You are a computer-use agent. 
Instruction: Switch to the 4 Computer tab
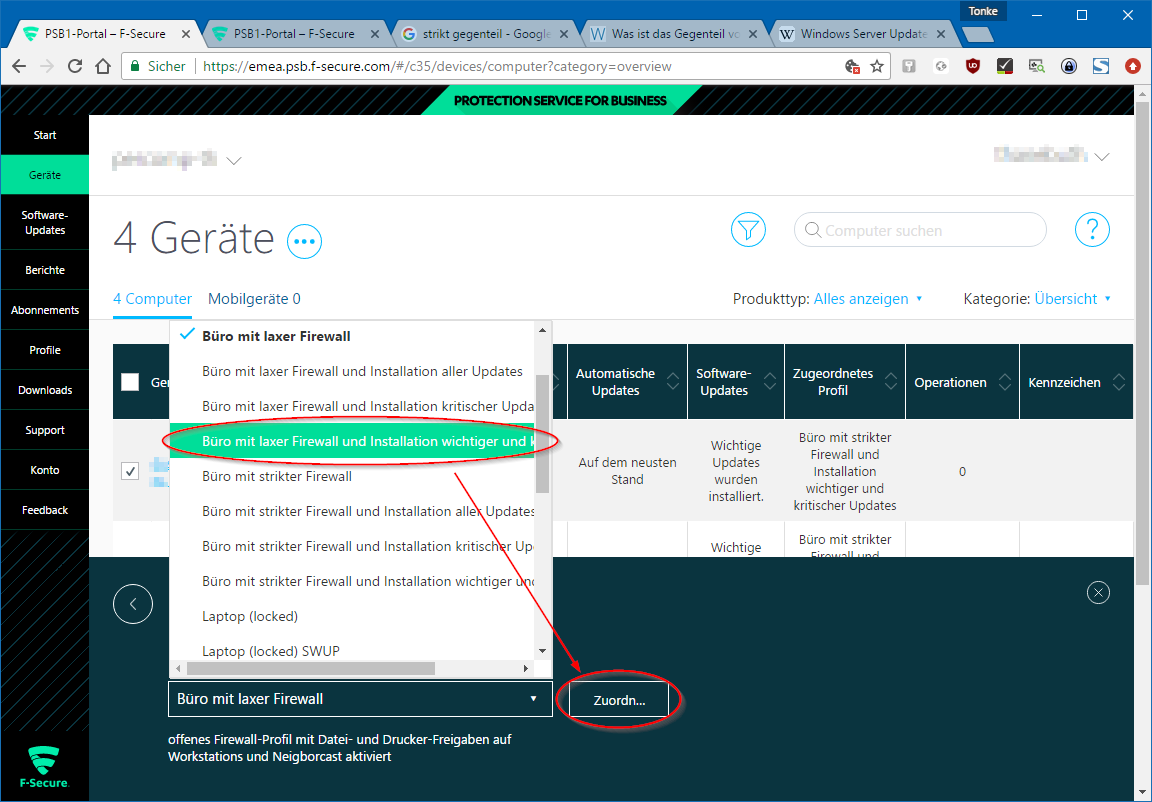click(x=152, y=299)
